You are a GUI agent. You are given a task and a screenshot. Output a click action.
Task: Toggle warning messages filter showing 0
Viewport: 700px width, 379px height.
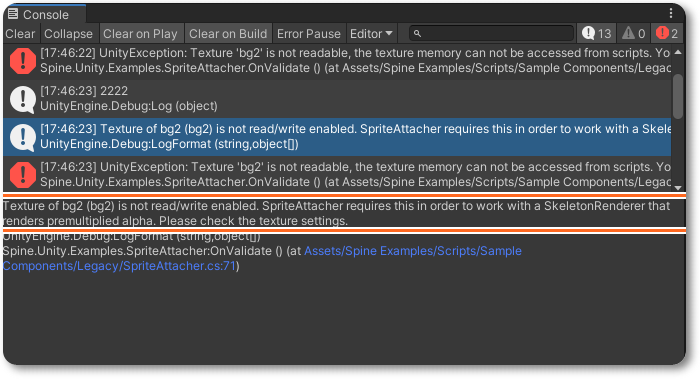[633, 33]
